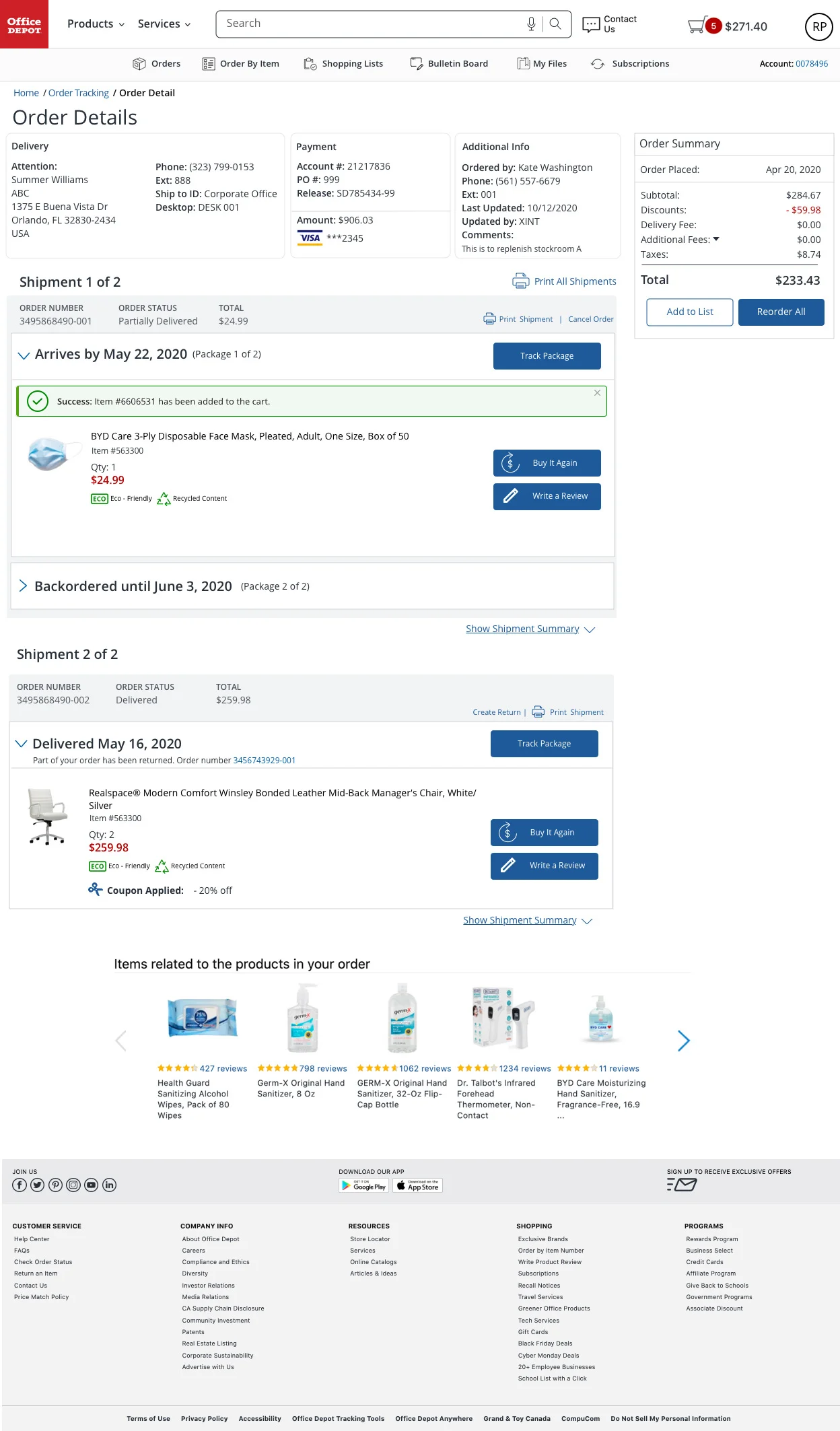The height and width of the screenshot is (1431, 840).
Task: Open the RP account avatar
Action: (819, 27)
